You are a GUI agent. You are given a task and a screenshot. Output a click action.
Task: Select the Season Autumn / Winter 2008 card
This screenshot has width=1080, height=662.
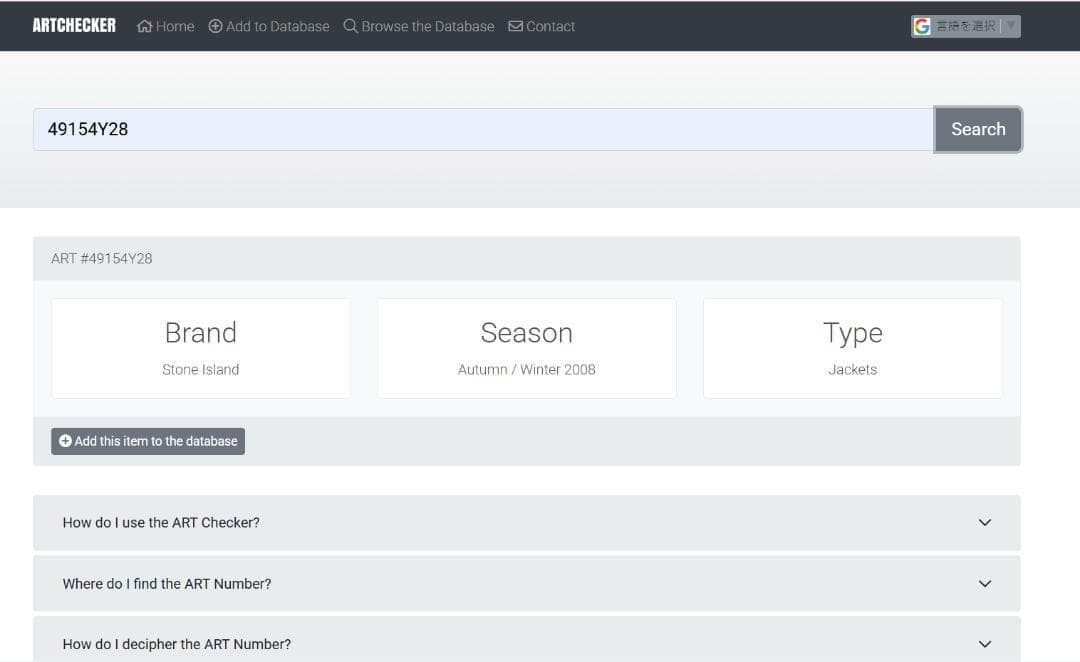[x=527, y=348]
